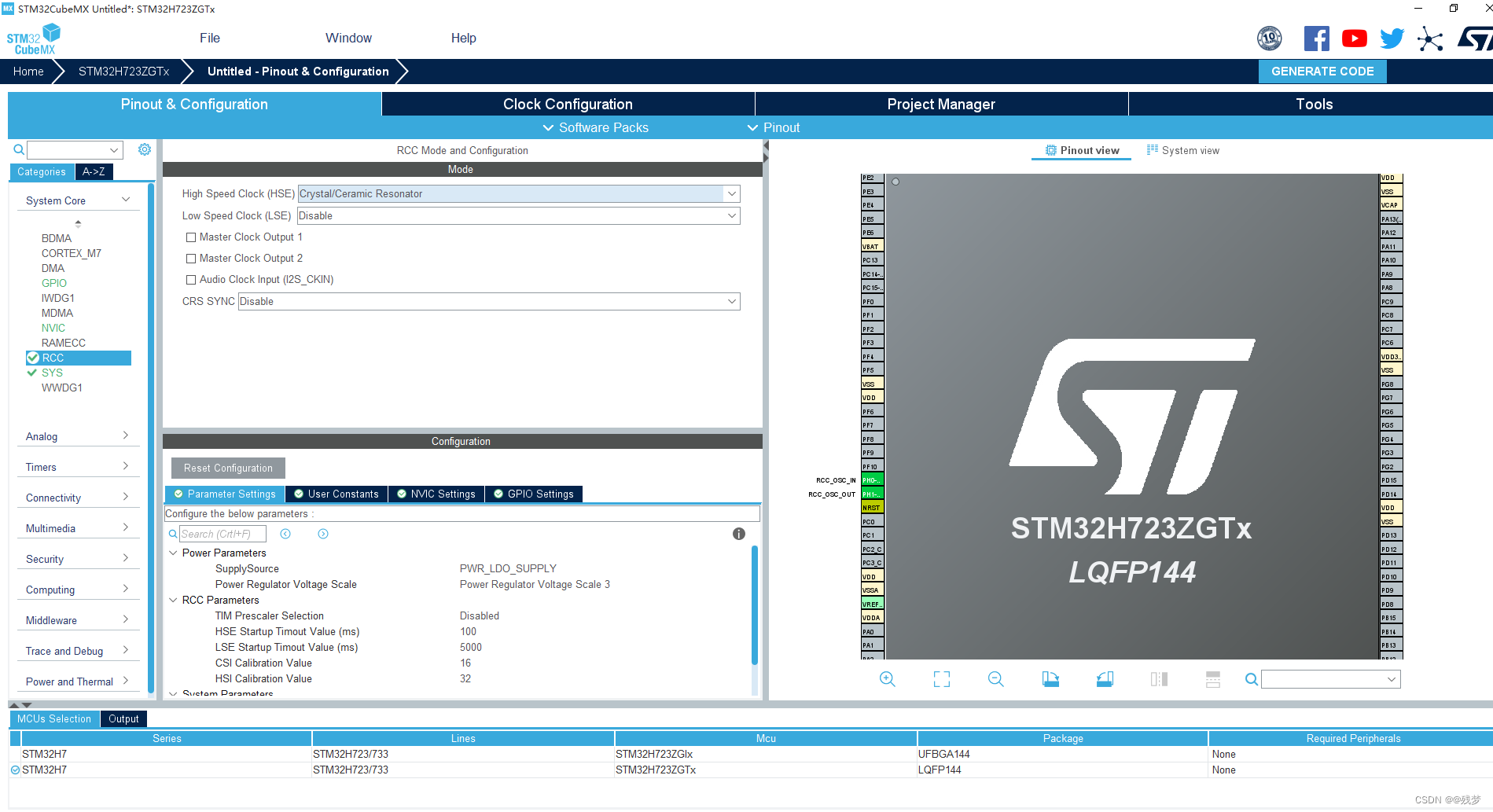Click GENERATE CODE button
Image resolution: width=1493 pixels, height=812 pixels.
(1322, 71)
